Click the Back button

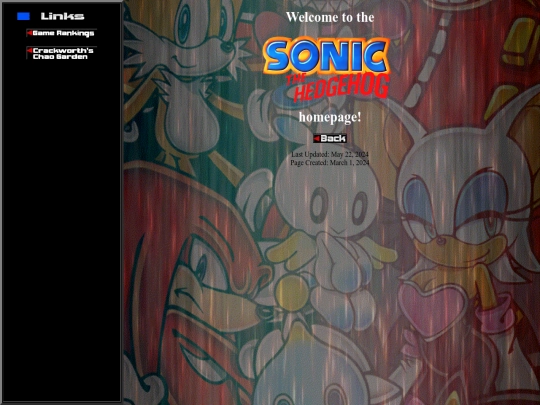click(x=330, y=138)
